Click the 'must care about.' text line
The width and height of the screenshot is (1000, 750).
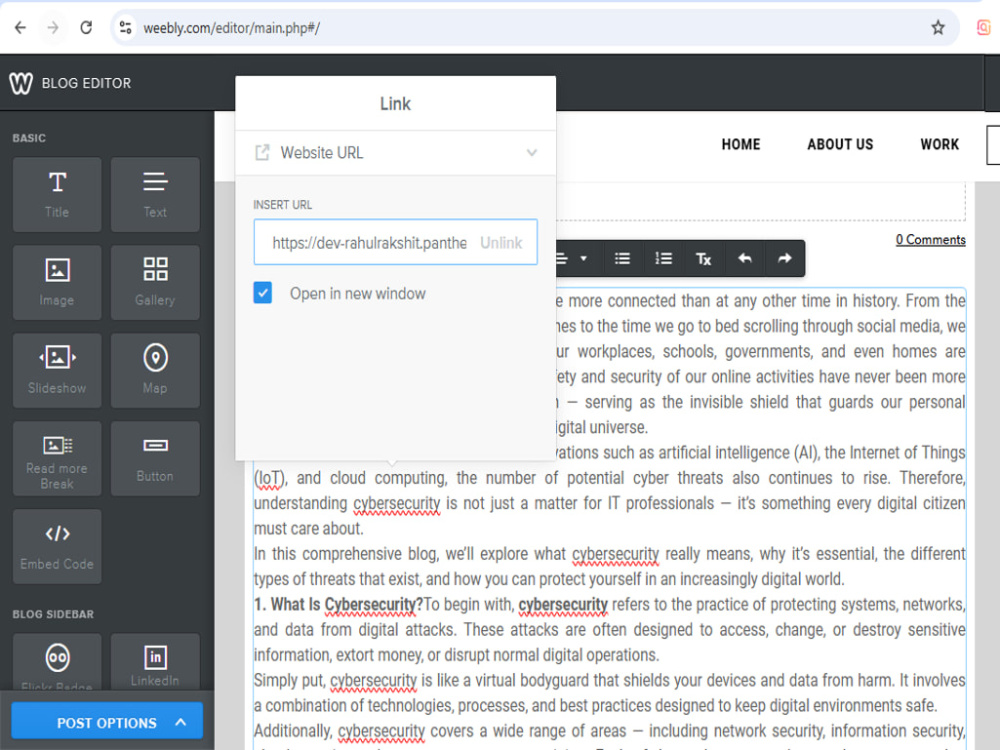coord(309,529)
